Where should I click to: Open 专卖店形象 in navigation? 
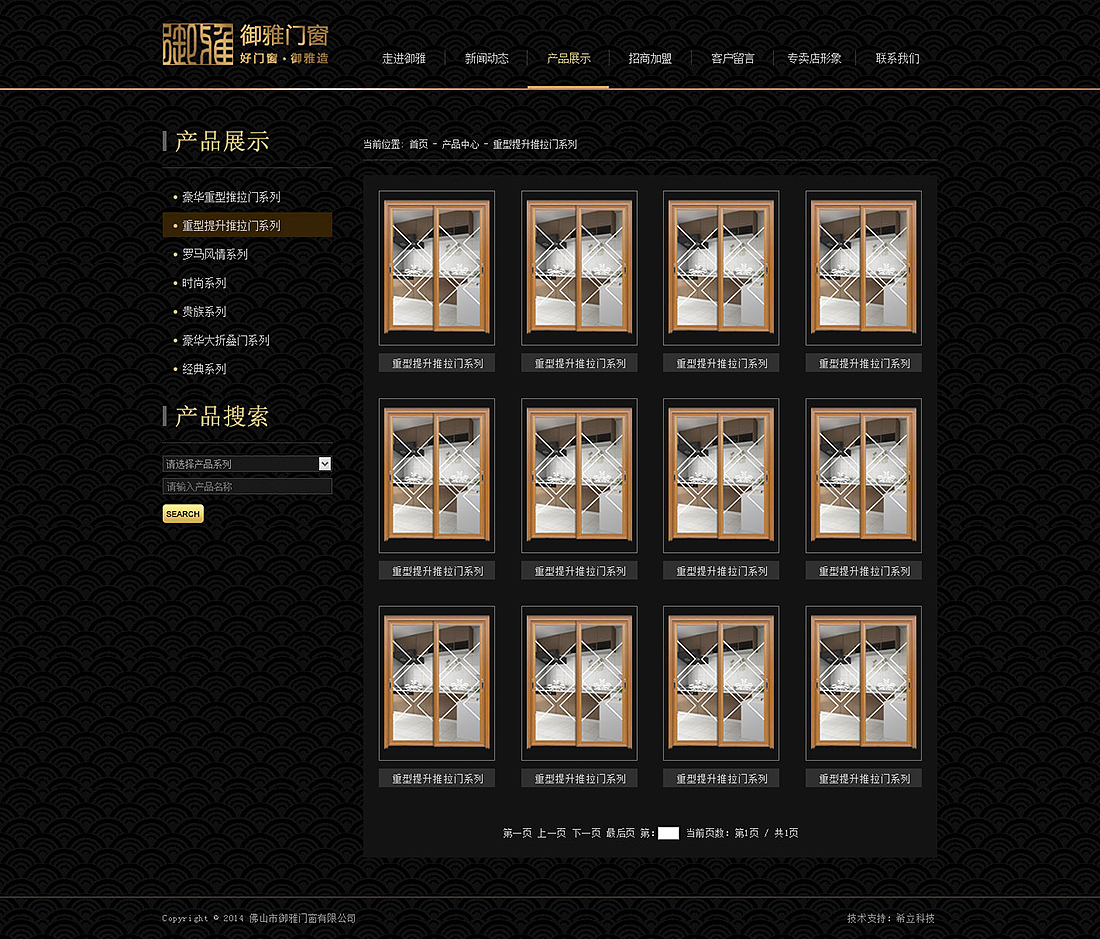(x=814, y=58)
